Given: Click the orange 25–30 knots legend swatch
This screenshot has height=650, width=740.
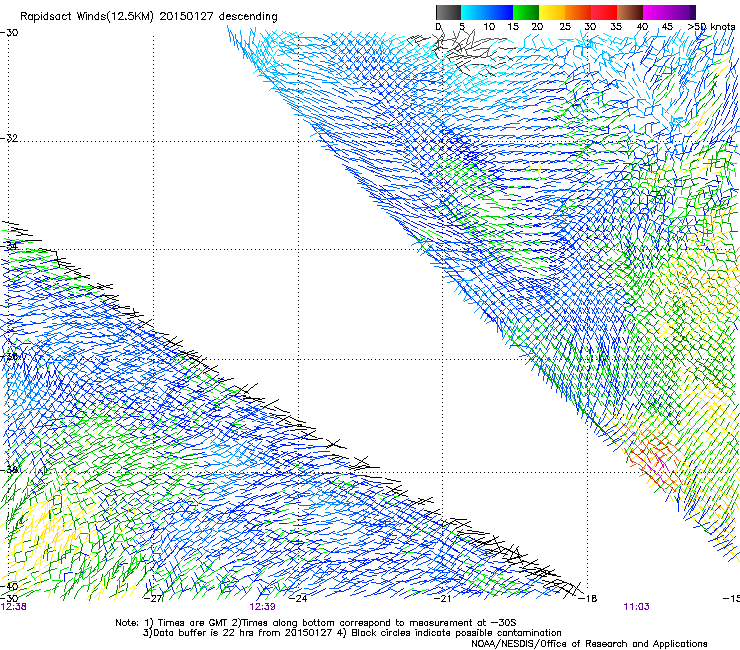Looking at the screenshot, I should point(578,12).
